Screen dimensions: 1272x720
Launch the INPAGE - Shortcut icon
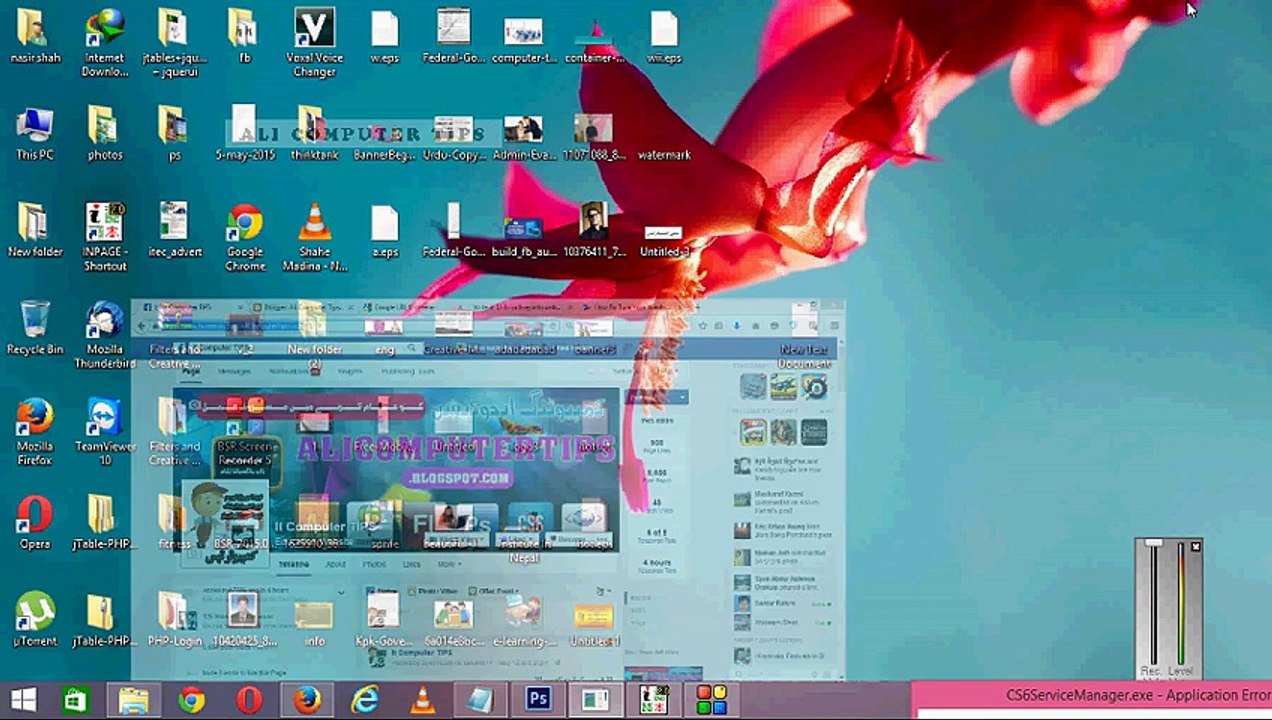coord(105,237)
